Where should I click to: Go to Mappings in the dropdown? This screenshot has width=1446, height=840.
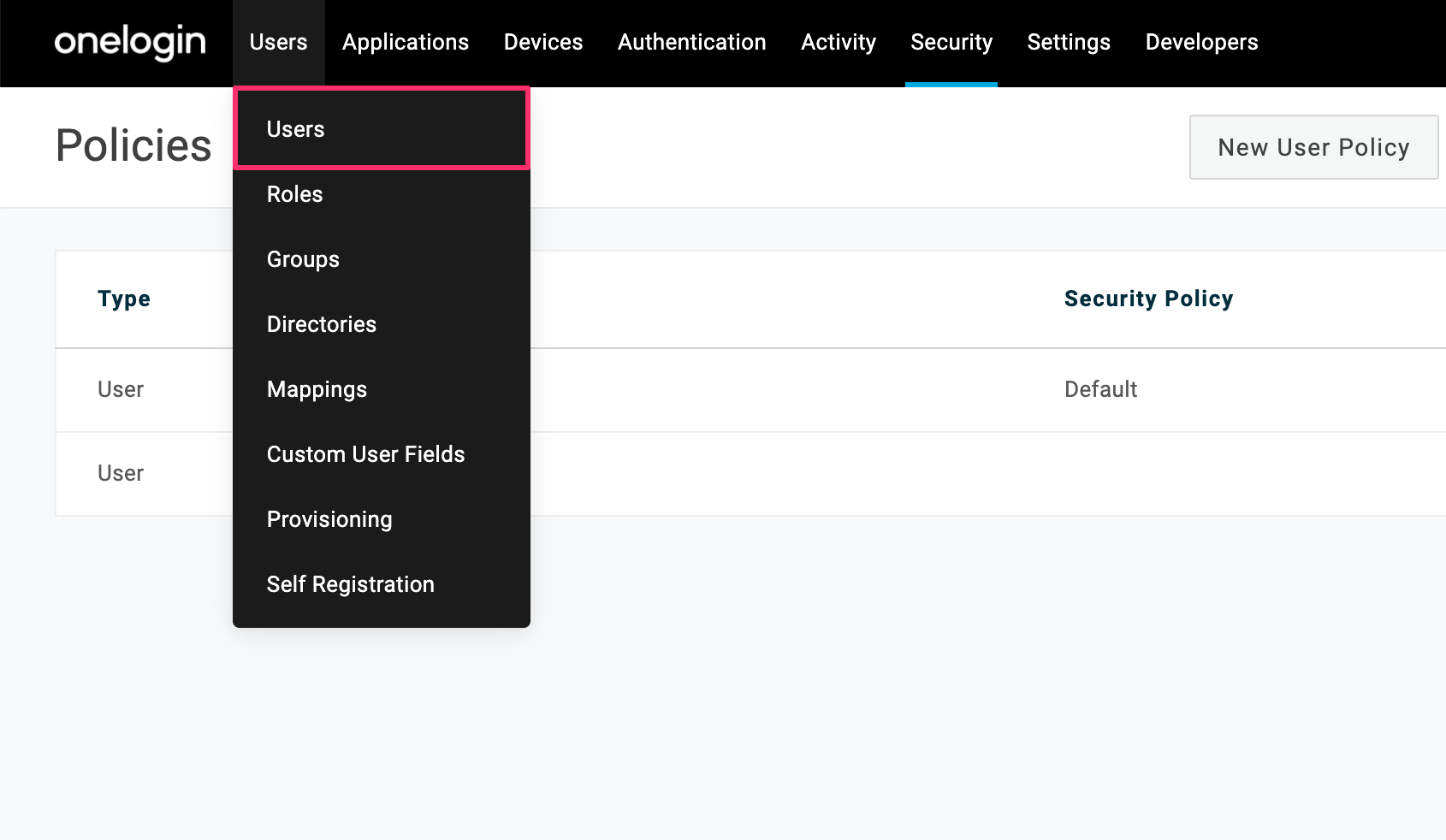coord(382,389)
